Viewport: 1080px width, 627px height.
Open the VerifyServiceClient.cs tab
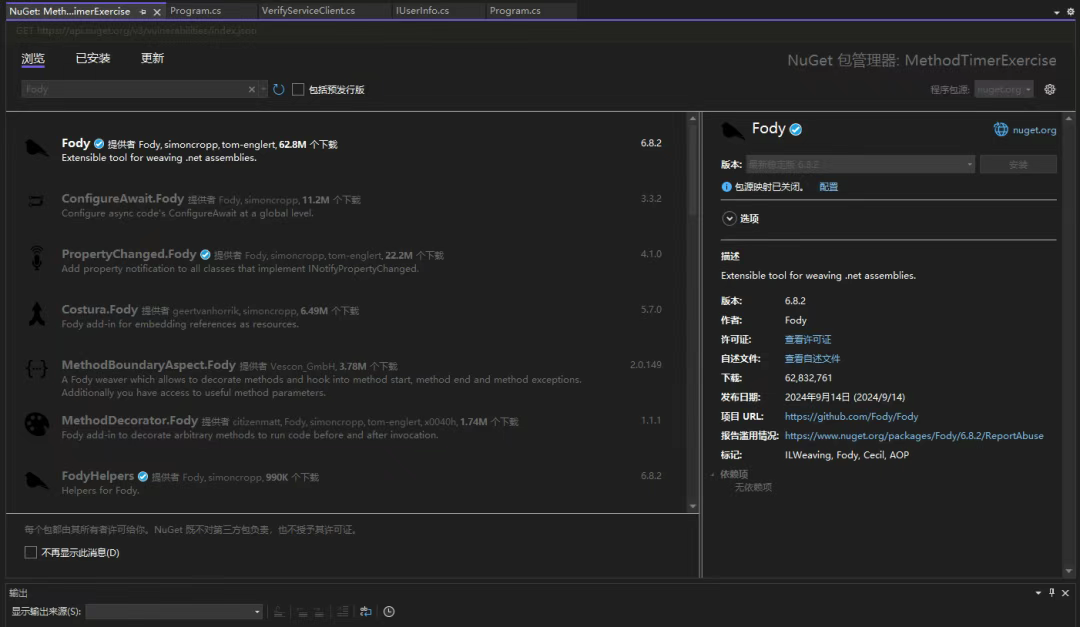click(308, 11)
